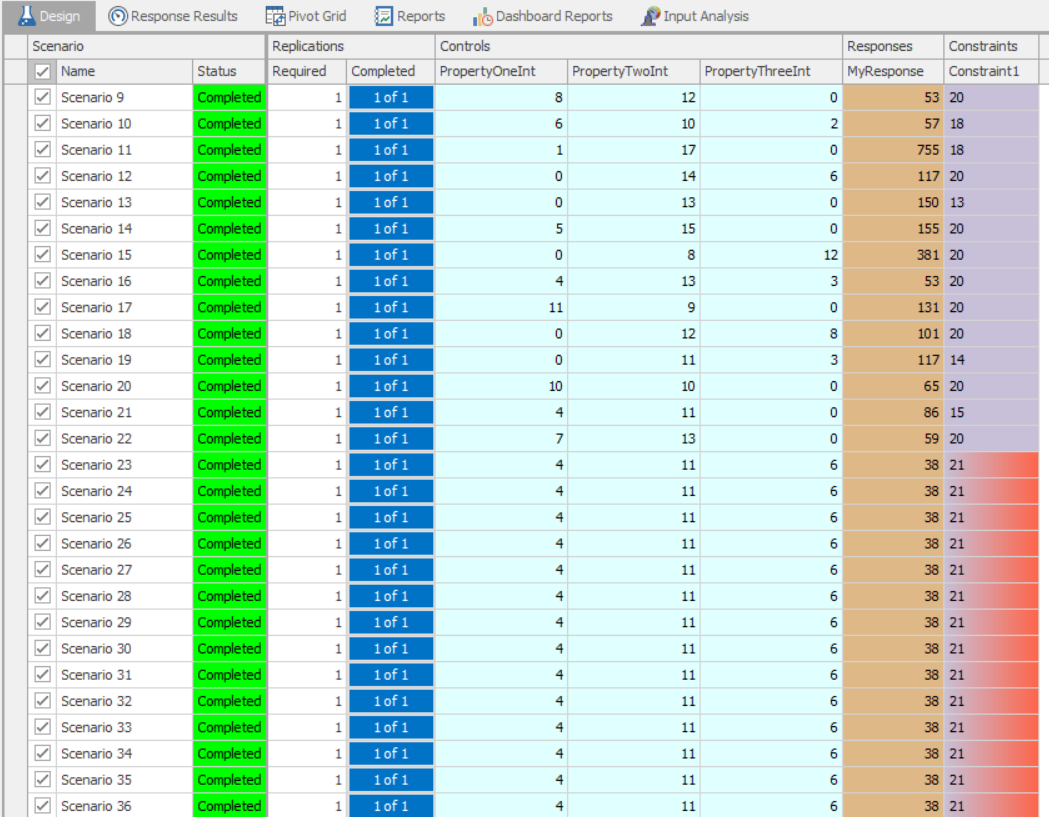Click the PropertyOneInt column header
The image size is (1049, 817).
click(x=501, y=71)
